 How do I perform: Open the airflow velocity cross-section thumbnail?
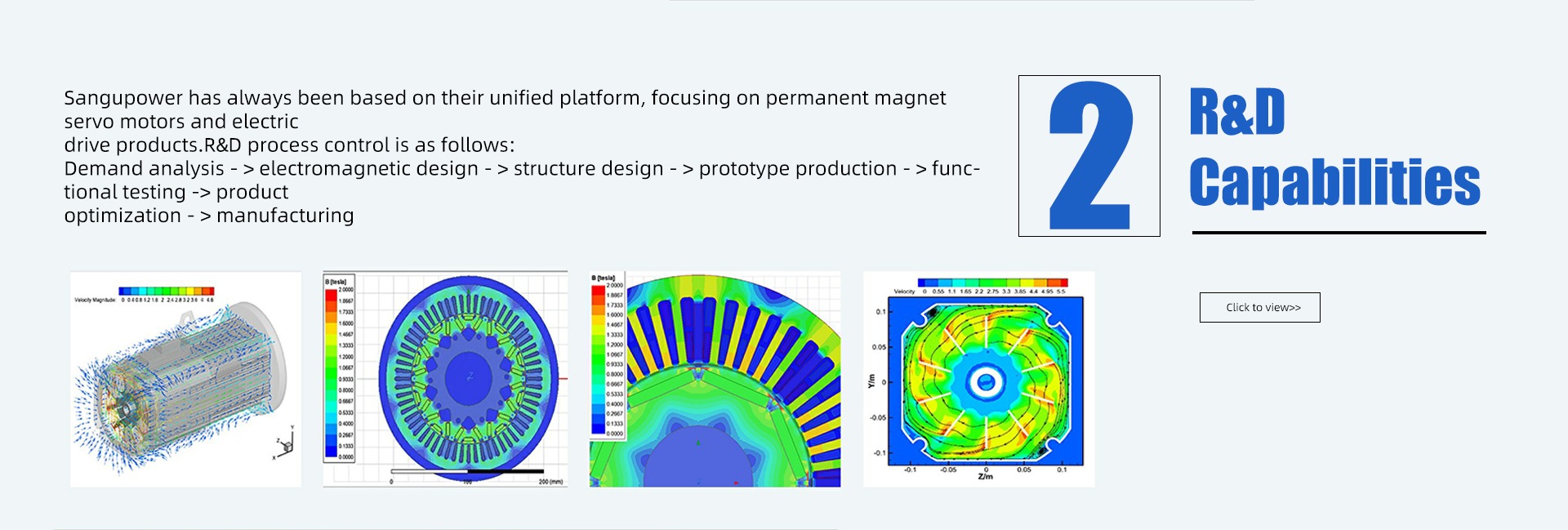pos(978,379)
